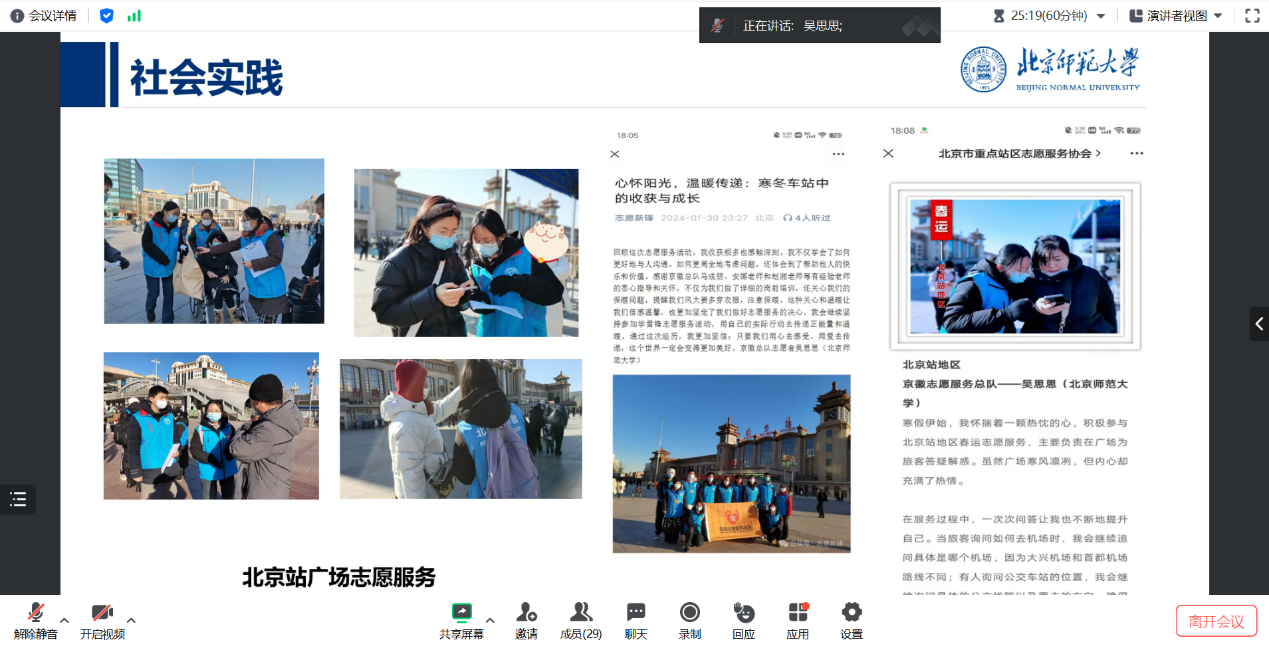Toggle fullscreen mode
The width and height of the screenshot is (1269, 646).
(1253, 15)
